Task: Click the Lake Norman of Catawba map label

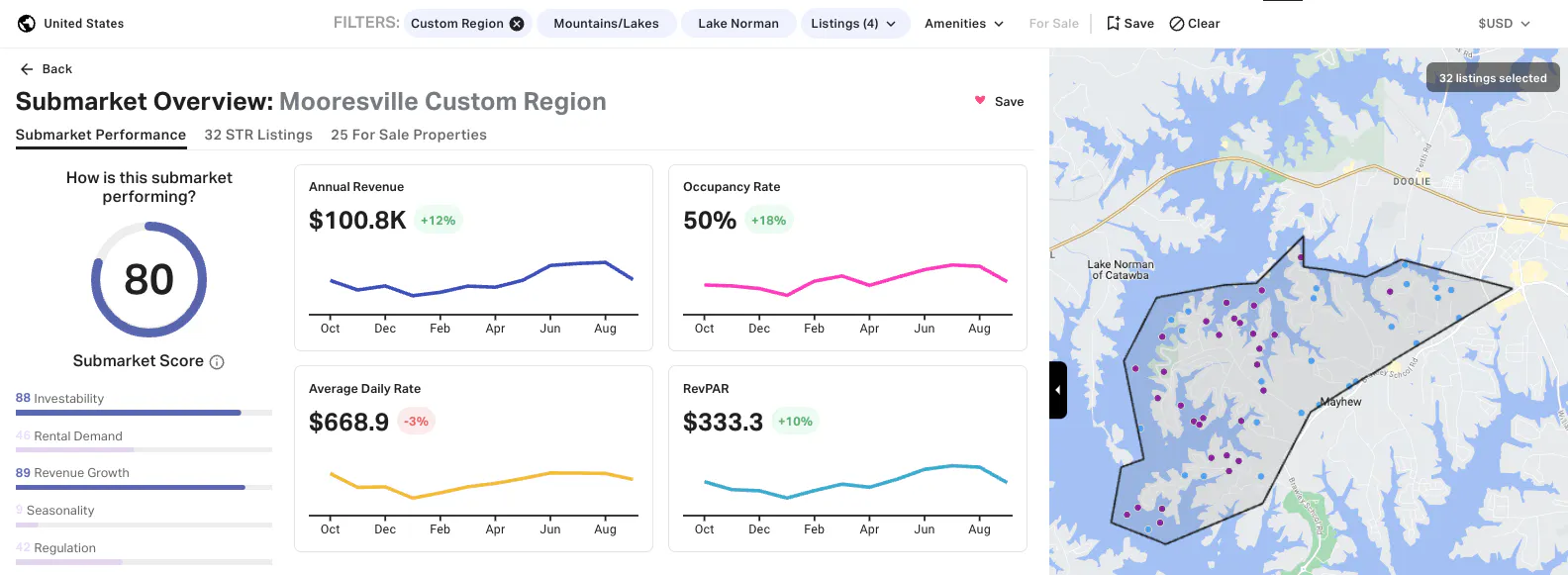Action: point(1121,270)
